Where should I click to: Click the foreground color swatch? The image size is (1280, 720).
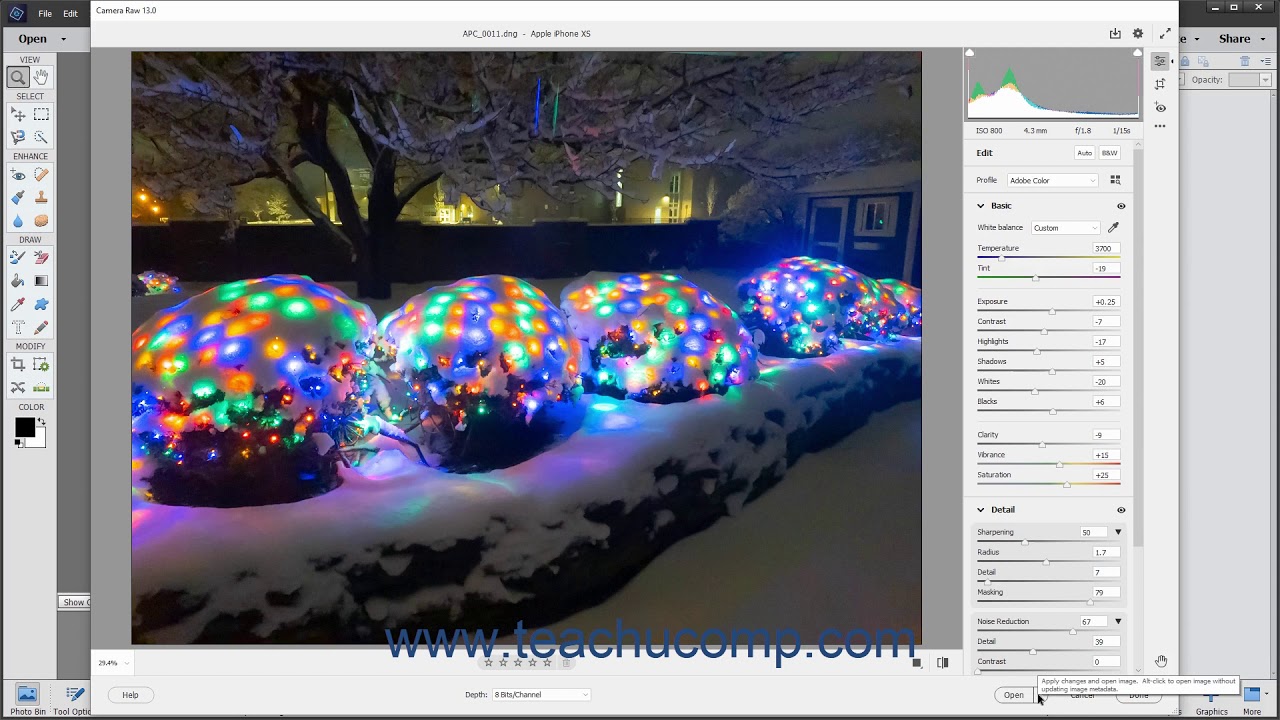coord(25,427)
